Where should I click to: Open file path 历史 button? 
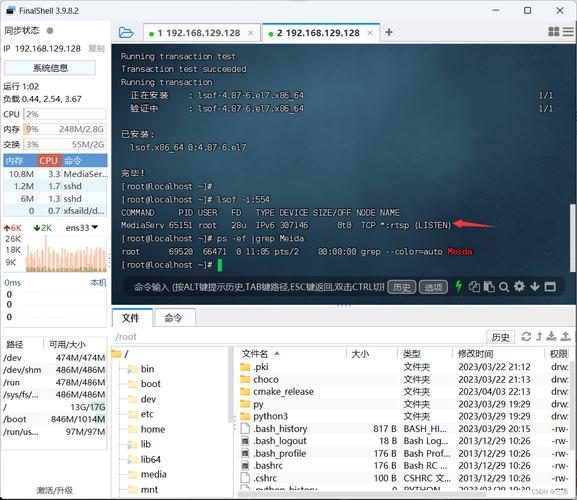point(500,337)
